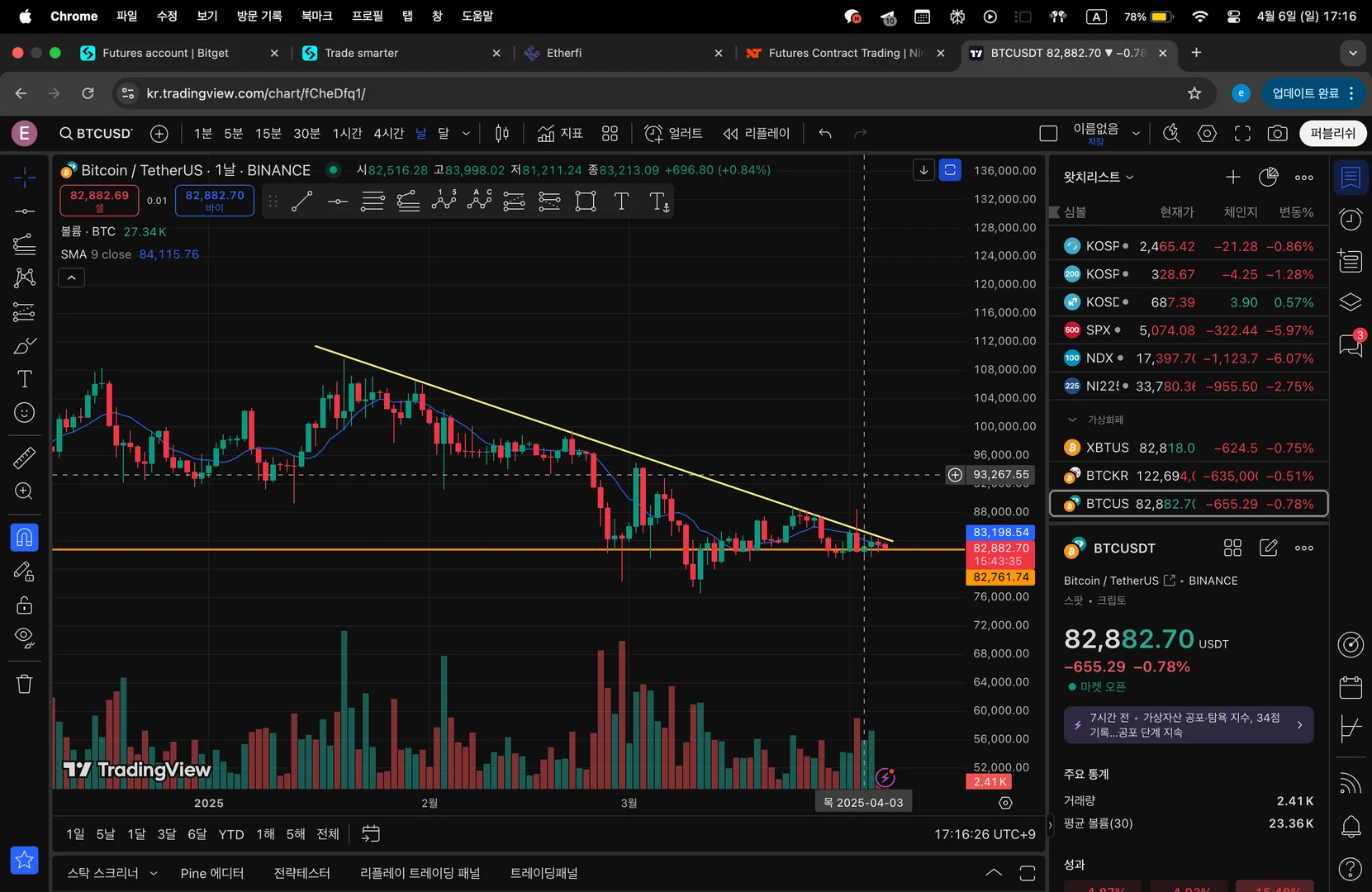Click the 82,882.69 sell price button

99,201
